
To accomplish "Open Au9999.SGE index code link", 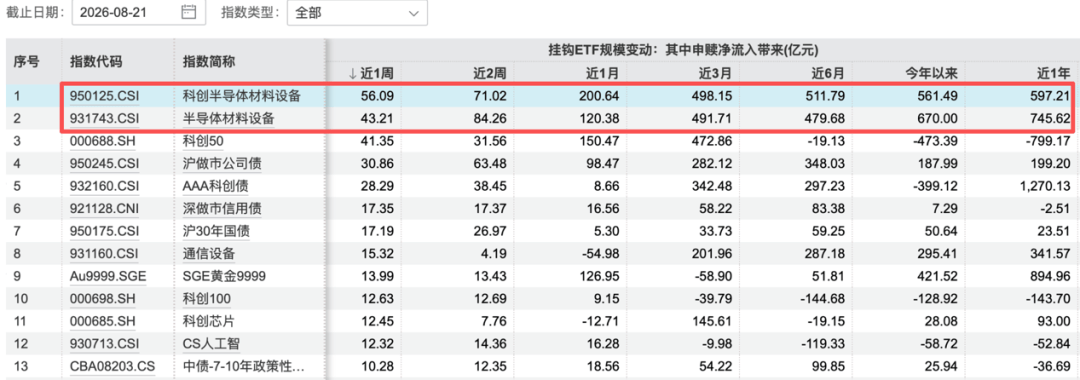I will (108, 276).
